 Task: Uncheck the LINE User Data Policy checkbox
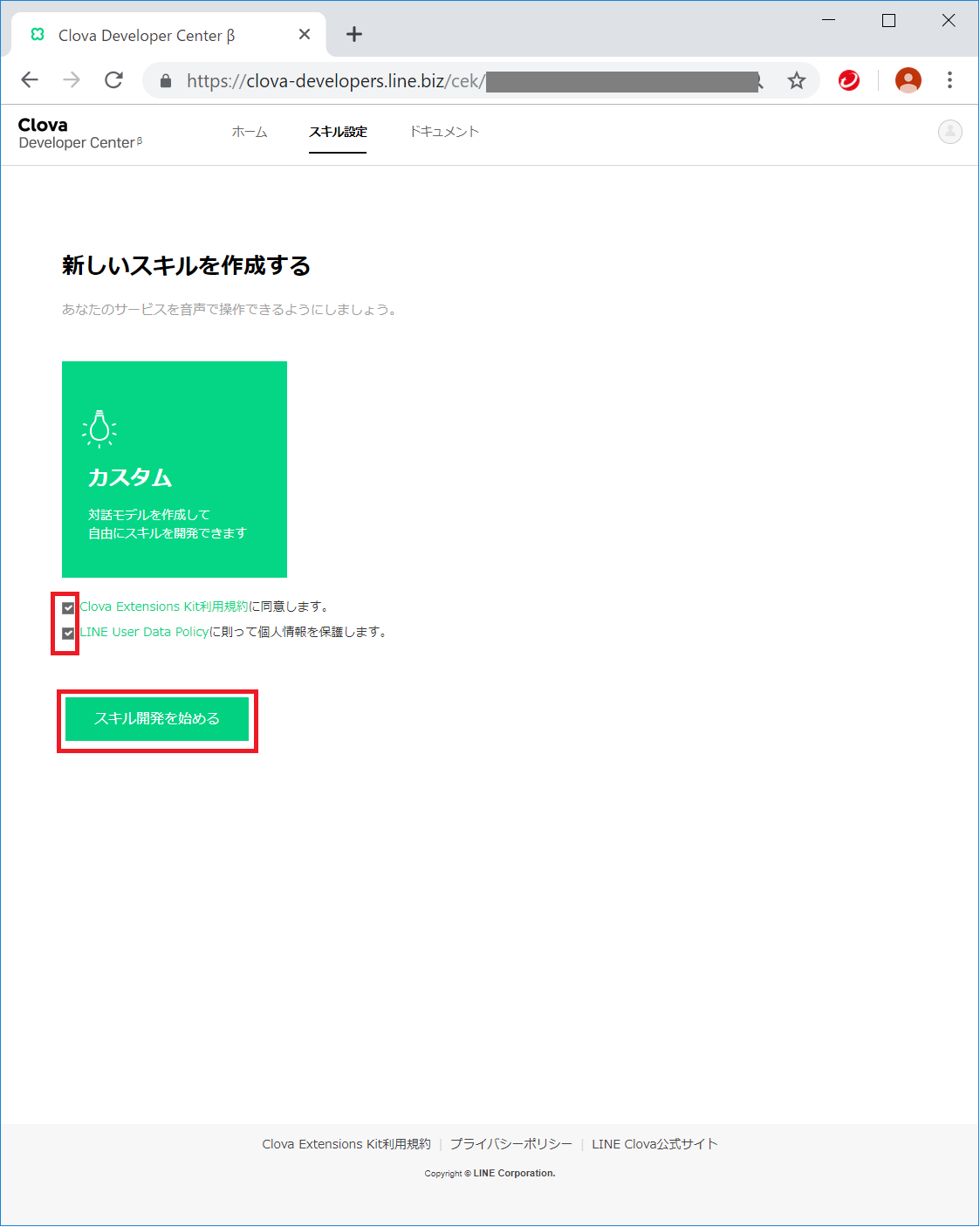click(68, 633)
